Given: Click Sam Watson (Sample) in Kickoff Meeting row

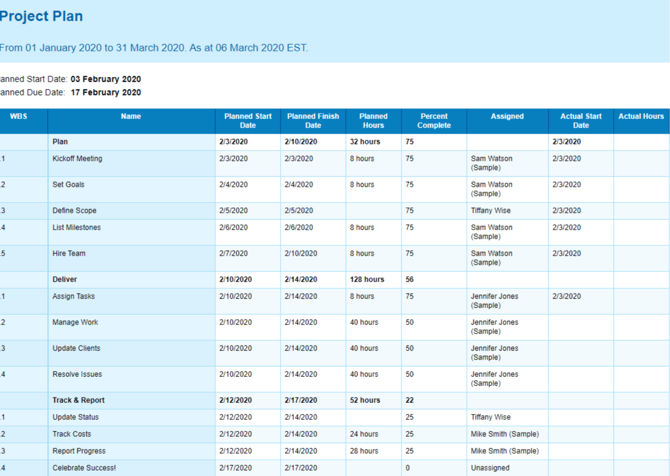Looking at the screenshot, I should [x=491, y=163].
